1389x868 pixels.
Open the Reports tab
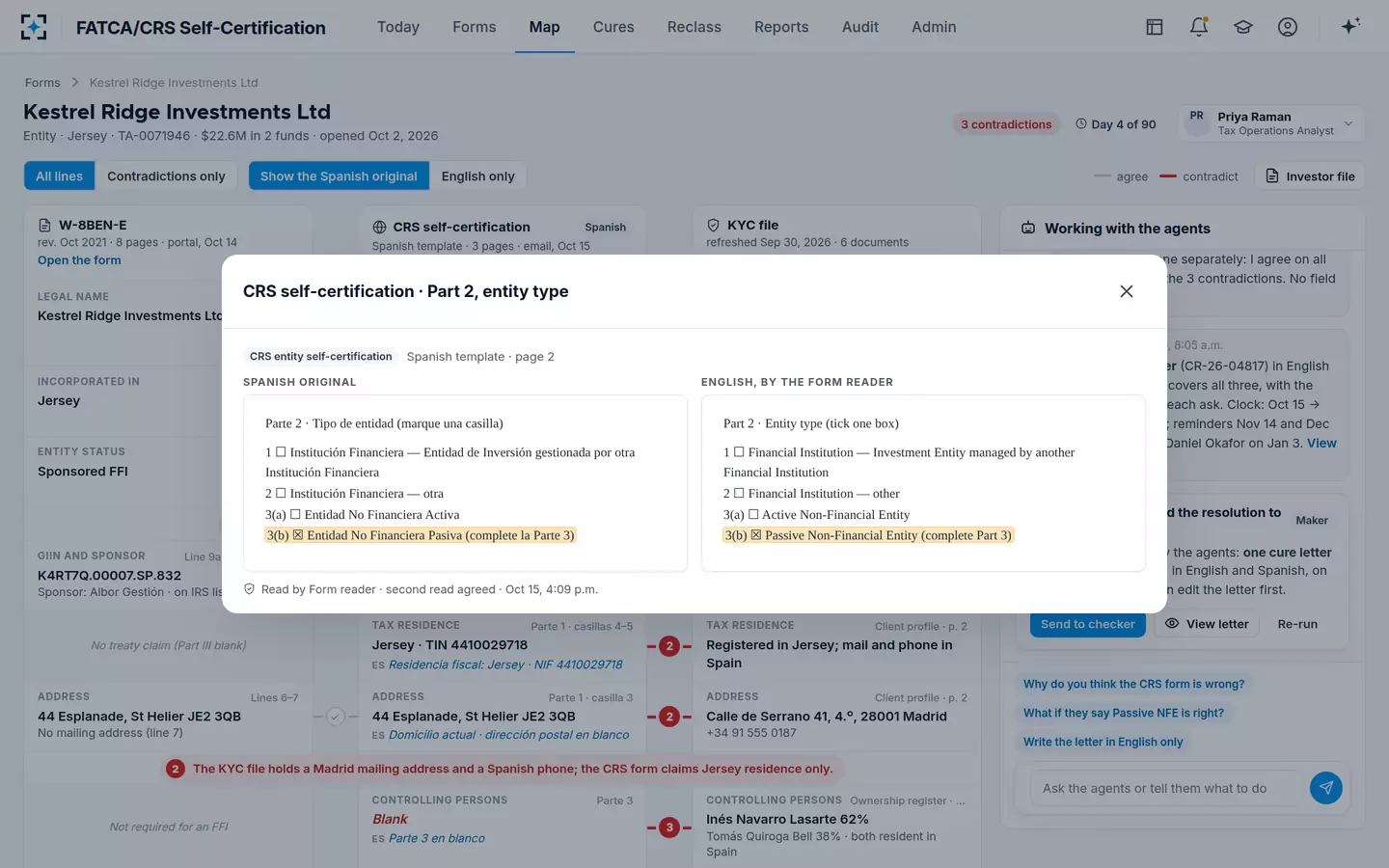(781, 27)
